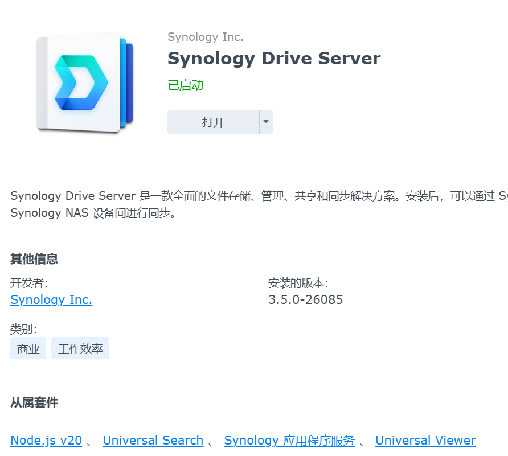Click the 开发者 label
Image resolution: width=508 pixels, height=456 pixels.
pos(29,283)
